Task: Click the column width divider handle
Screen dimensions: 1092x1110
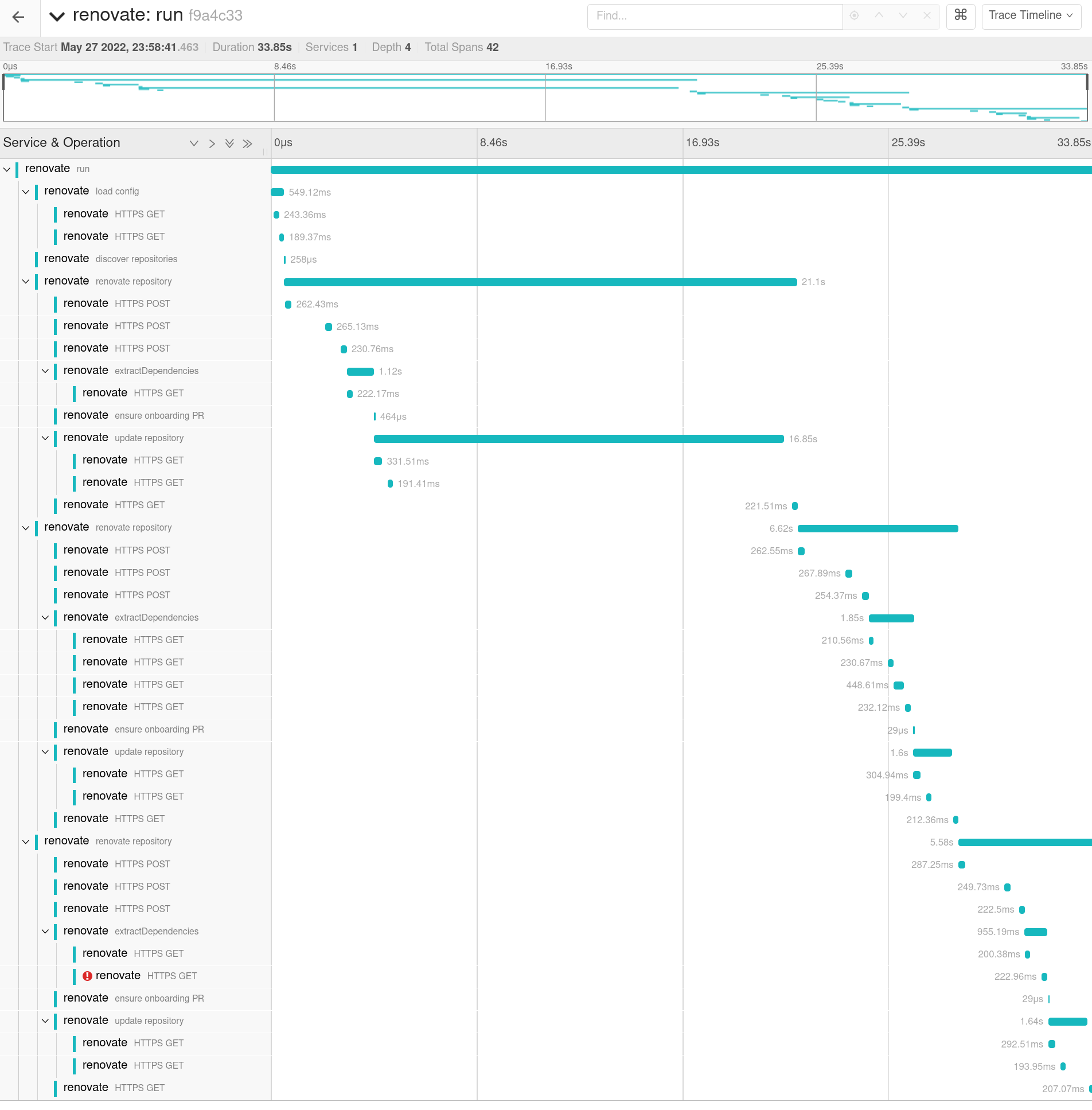Action: click(x=265, y=152)
